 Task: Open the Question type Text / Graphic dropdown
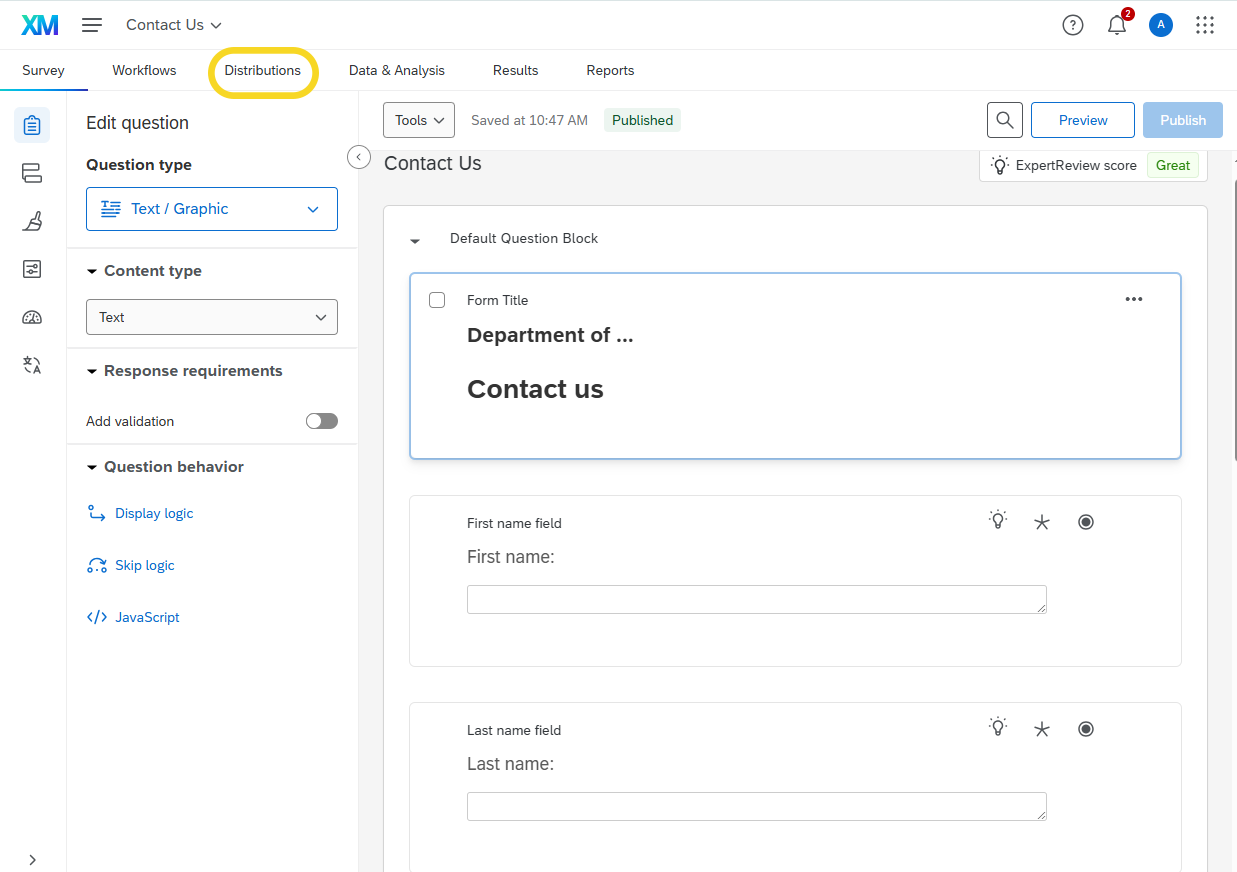click(x=212, y=209)
